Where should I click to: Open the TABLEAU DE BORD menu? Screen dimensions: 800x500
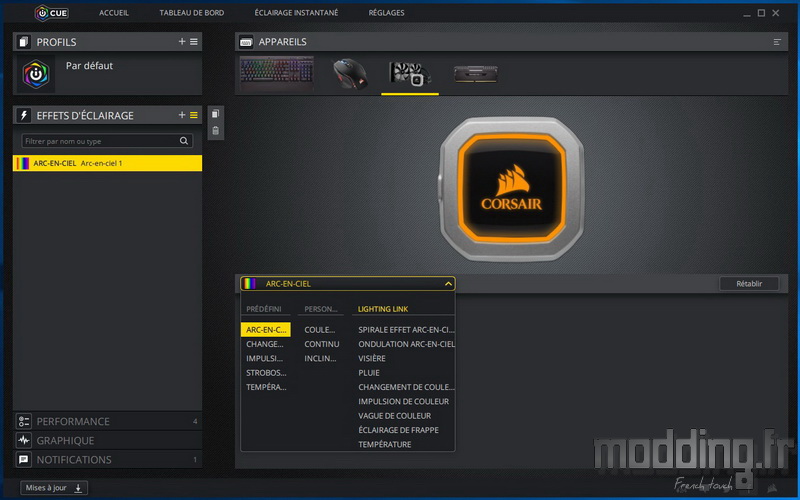[x=191, y=13]
